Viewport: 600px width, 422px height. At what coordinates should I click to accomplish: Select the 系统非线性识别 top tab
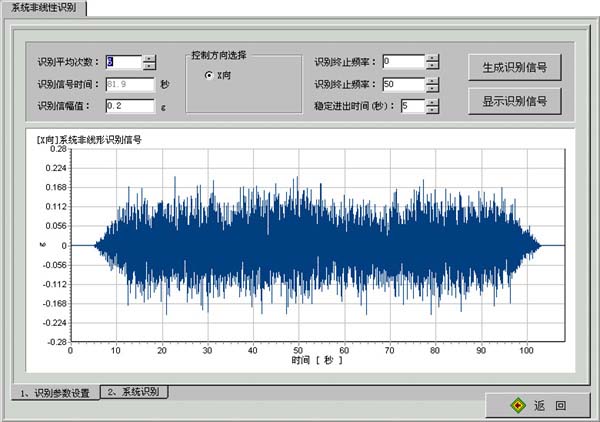tap(43, 8)
